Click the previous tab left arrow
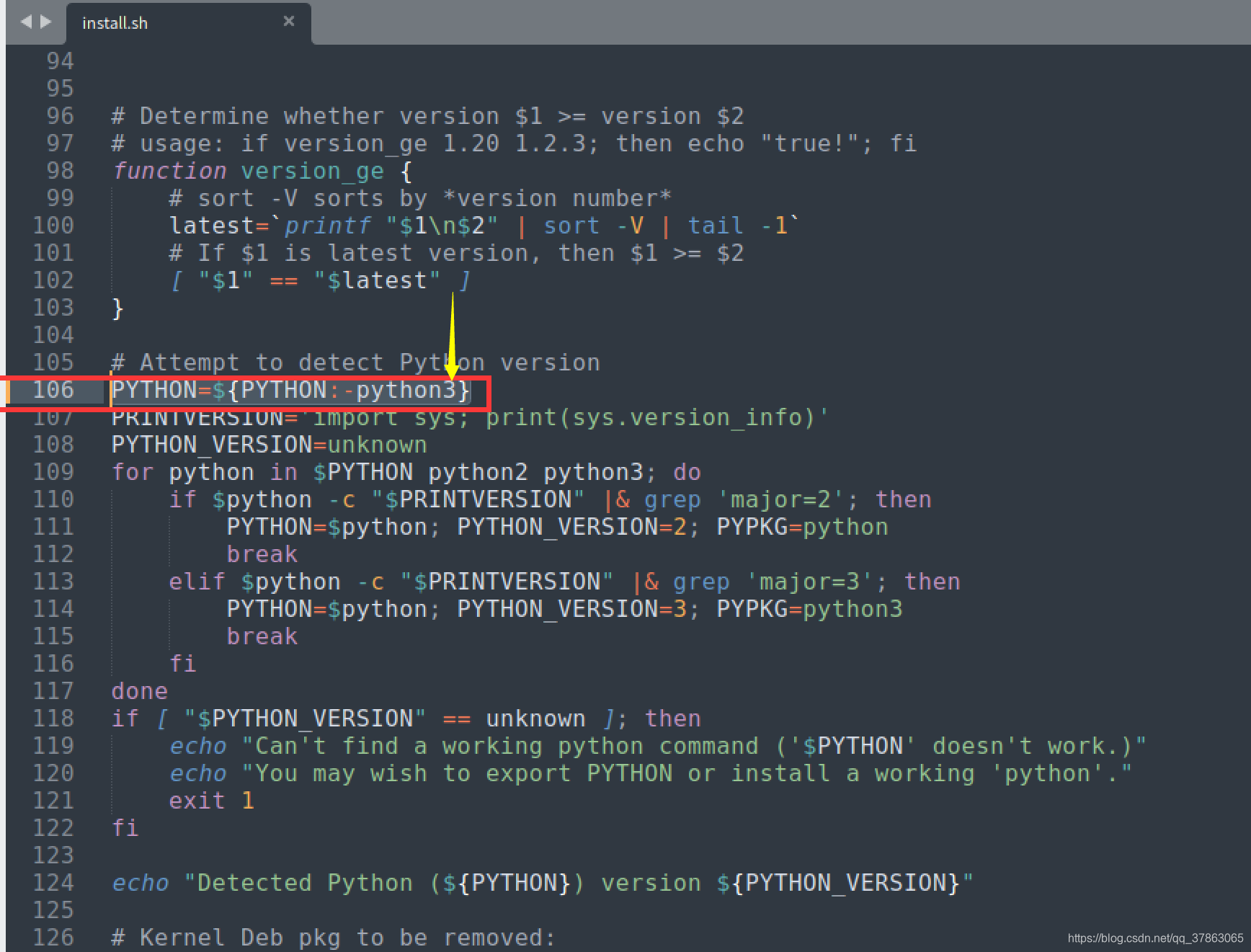1251x952 pixels. (26, 22)
